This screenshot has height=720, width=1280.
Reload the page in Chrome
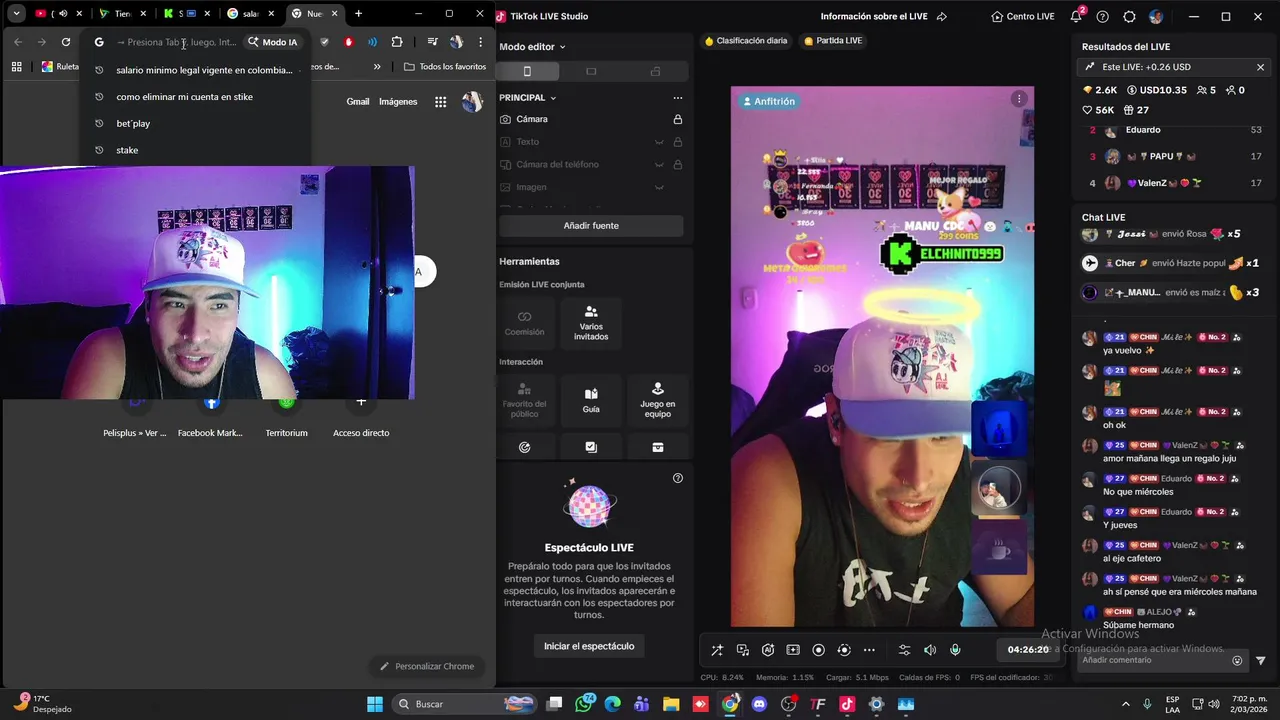coord(66,42)
